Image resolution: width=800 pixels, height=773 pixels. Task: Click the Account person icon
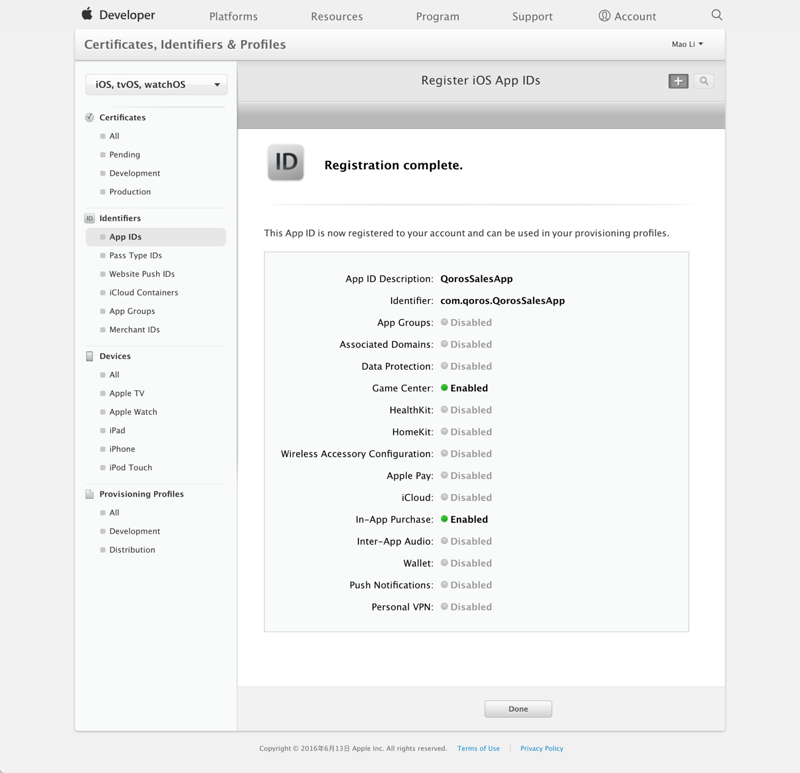click(604, 16)
